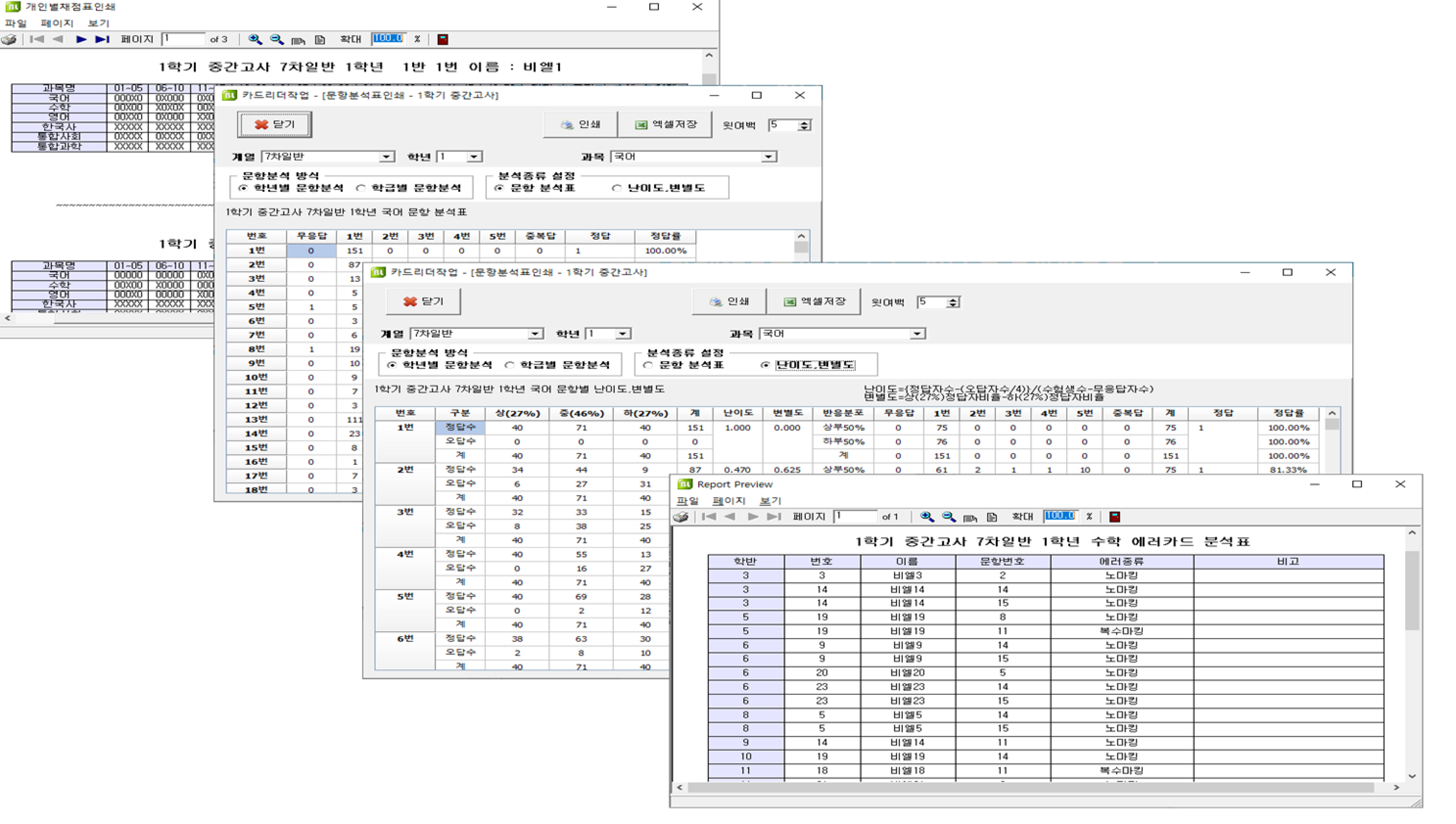Open 계열 dropdown in back 문항분석표인쇄 window
Image resolution: width=1456 pixels, height=824 pixels.
coord(387,157)
